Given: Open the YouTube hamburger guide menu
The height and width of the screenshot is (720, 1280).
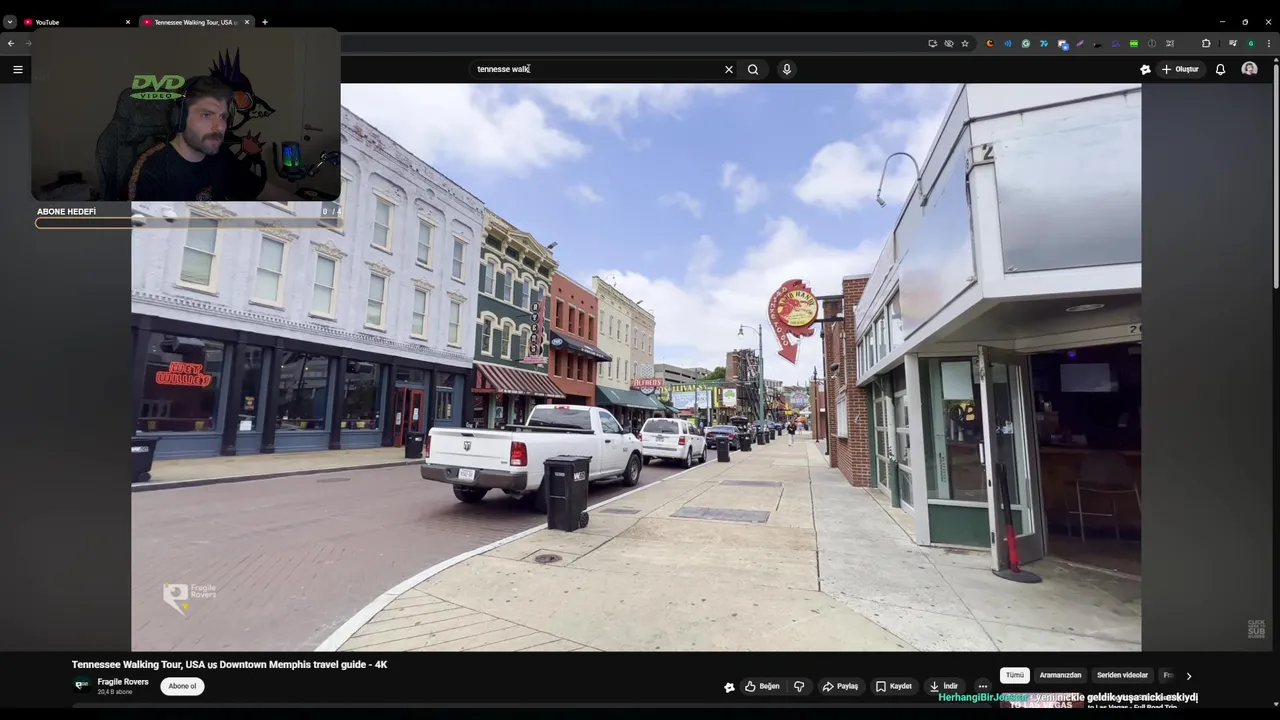Looking at the screenshot, I should [x=17, y=69].
